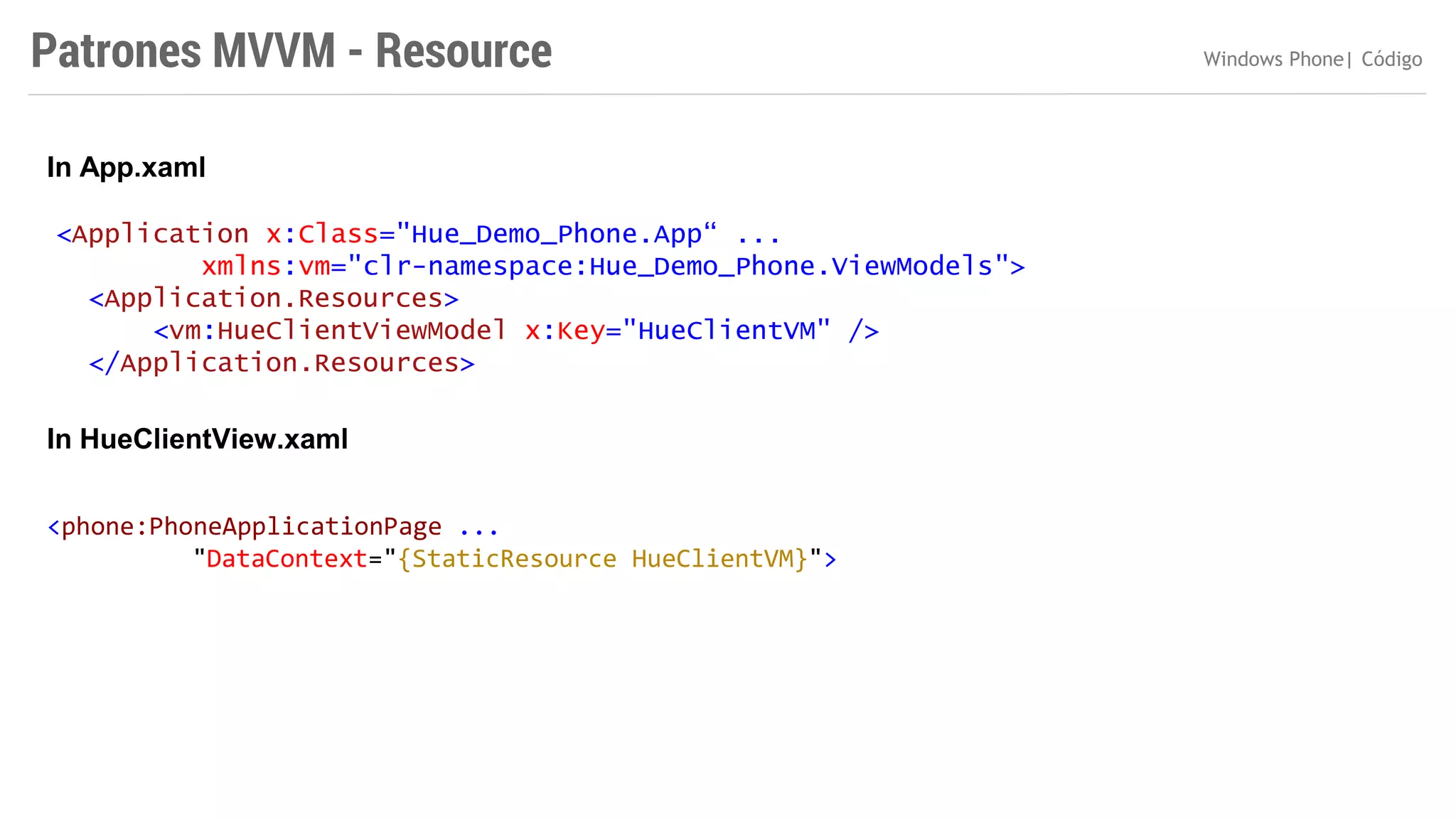Select the 'In HueClientView.xaml' heading
1456x819 pixels.
pyautogui.click(x=198, y=439)
